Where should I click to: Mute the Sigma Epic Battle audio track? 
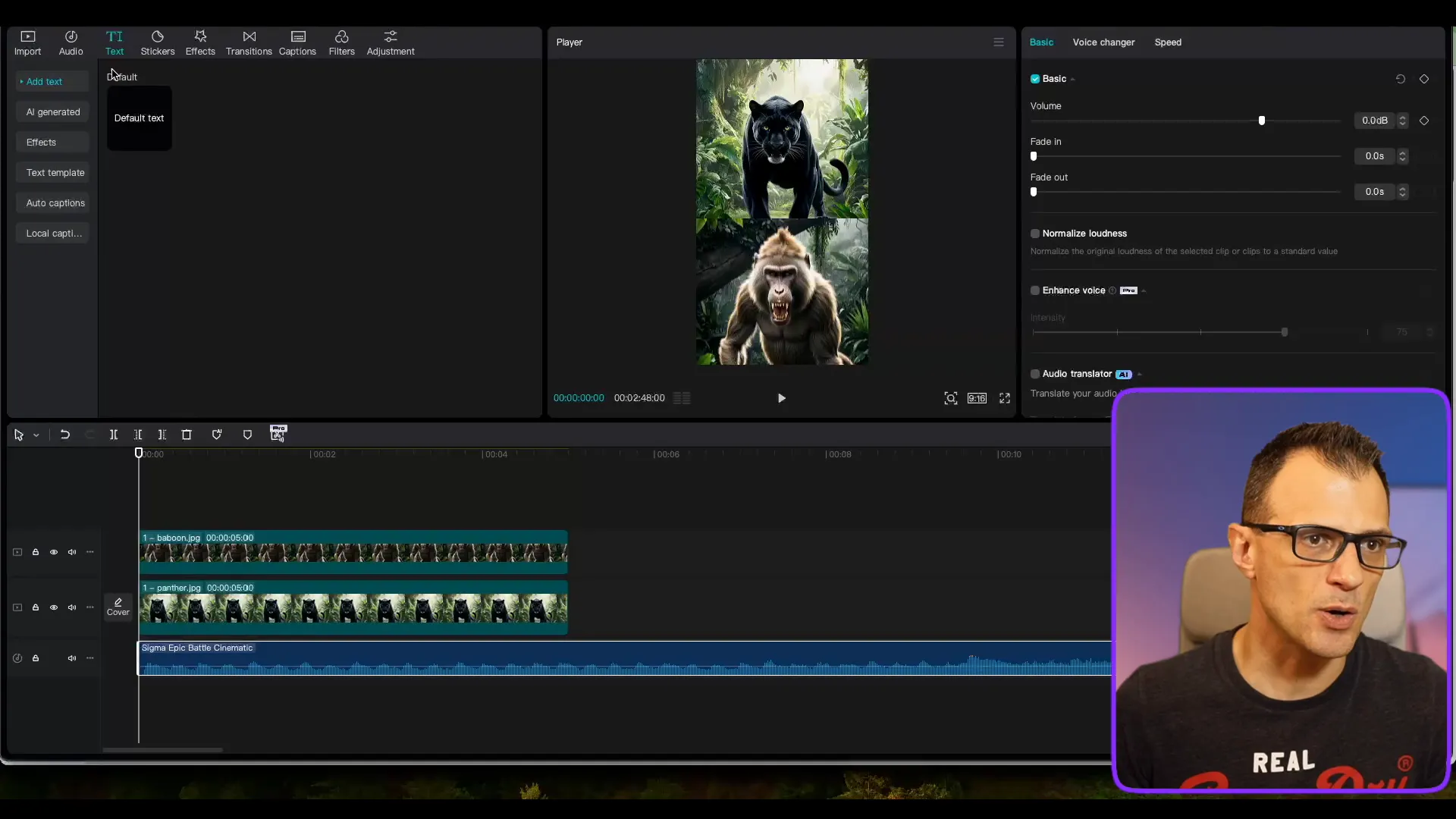tap(72, 658)
